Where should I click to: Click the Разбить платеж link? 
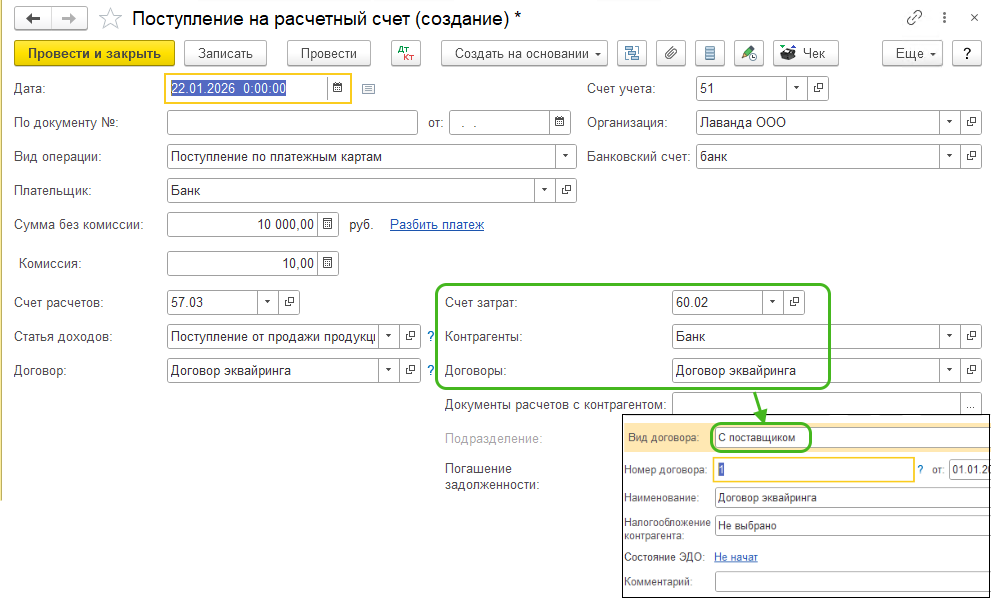pyautogui.click(x=436, y=225)
